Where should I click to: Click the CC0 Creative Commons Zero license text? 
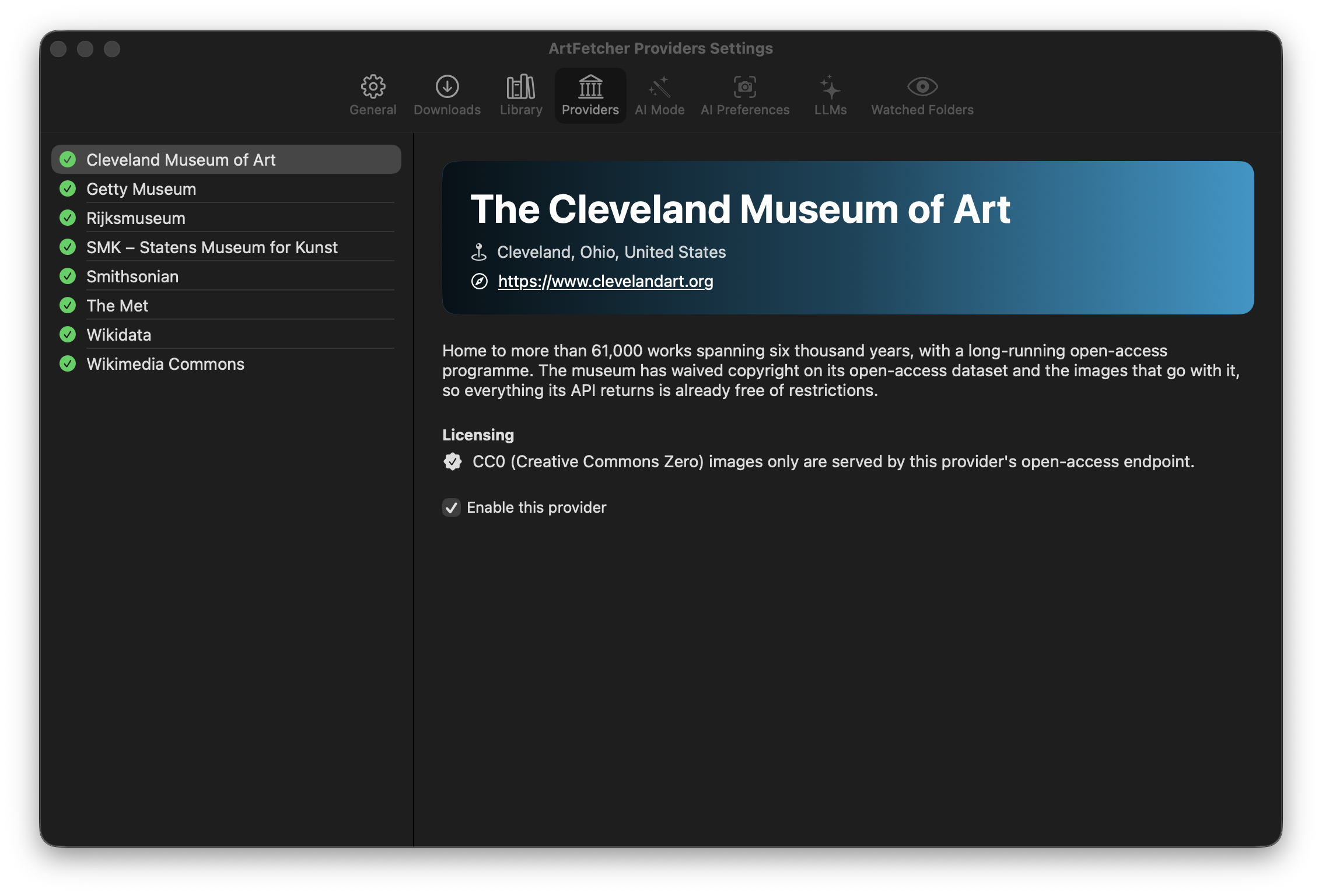point(833,461)
